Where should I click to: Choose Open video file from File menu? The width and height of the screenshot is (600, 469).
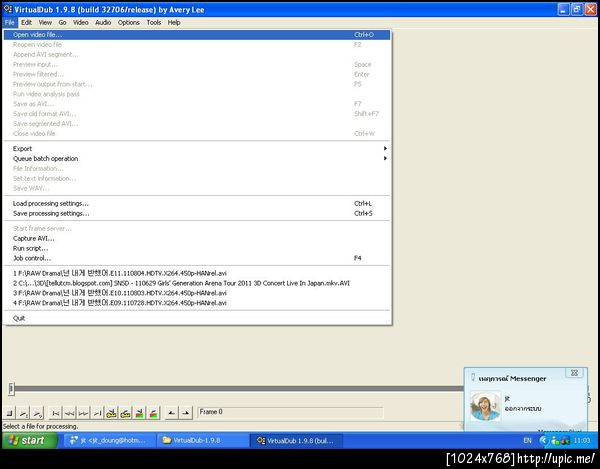[x=197, y=35]
